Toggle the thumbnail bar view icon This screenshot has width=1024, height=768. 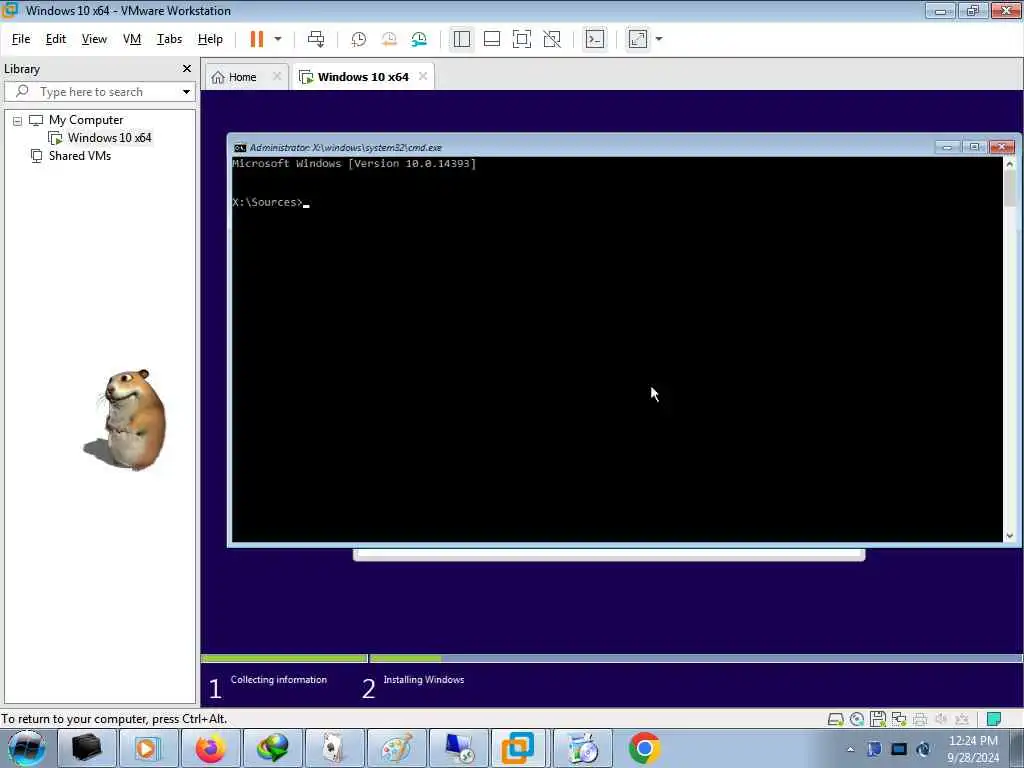tap(492, 39)
